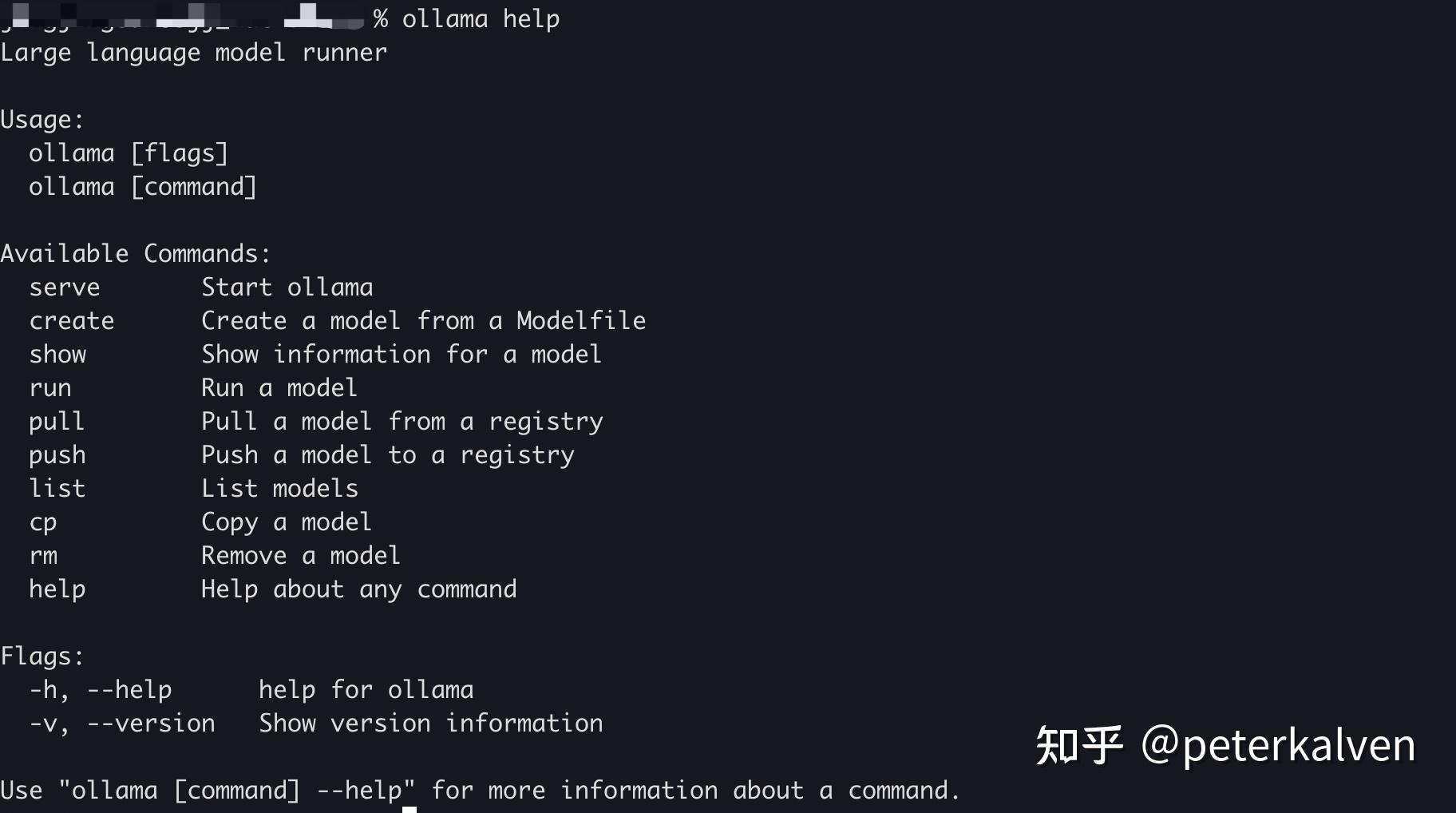This screenshot has width=1456, height=813.
Task: Click the typed 'ollama help' command at the prompt
Action: [x=481, y=18]
